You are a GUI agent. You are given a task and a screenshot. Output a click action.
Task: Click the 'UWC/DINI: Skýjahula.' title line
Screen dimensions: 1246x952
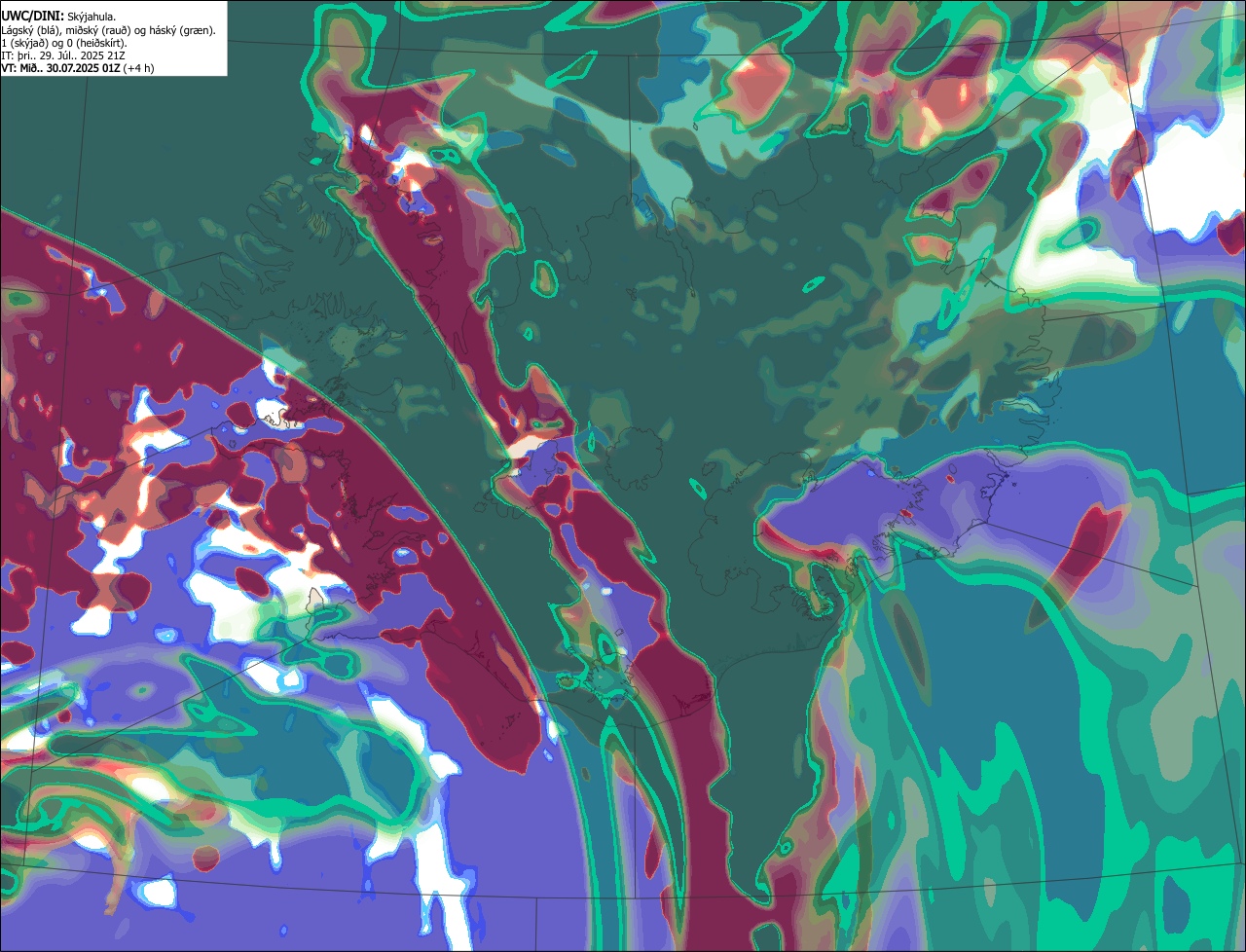tap(58, 17)
